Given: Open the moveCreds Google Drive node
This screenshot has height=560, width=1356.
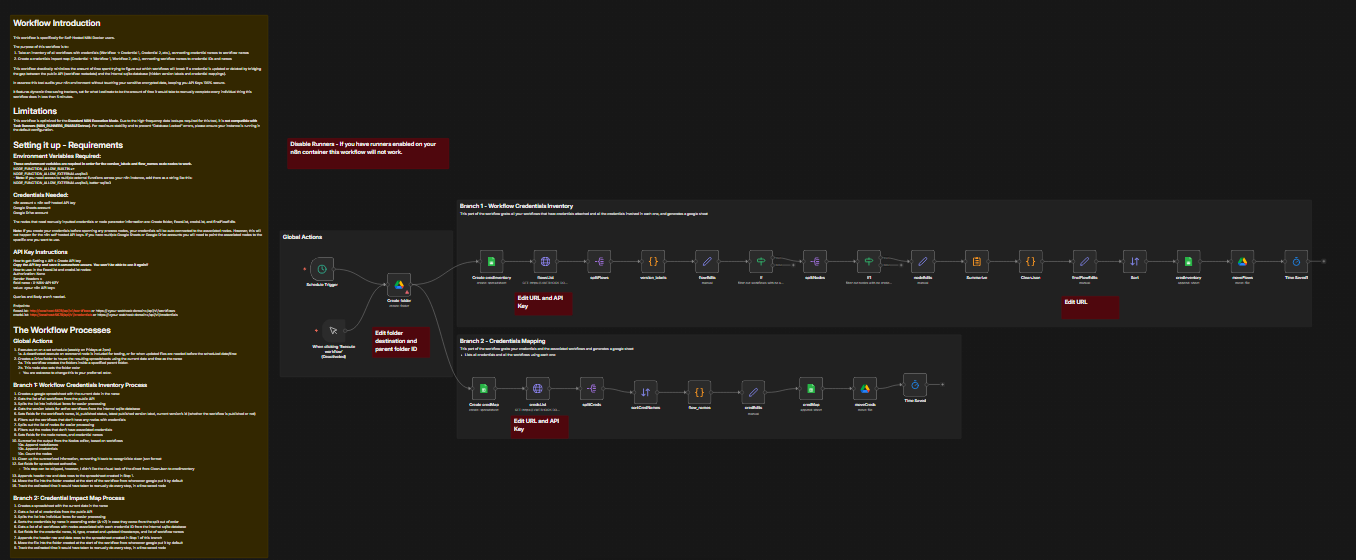Looking at the screenshot, I should click(865, 388).
